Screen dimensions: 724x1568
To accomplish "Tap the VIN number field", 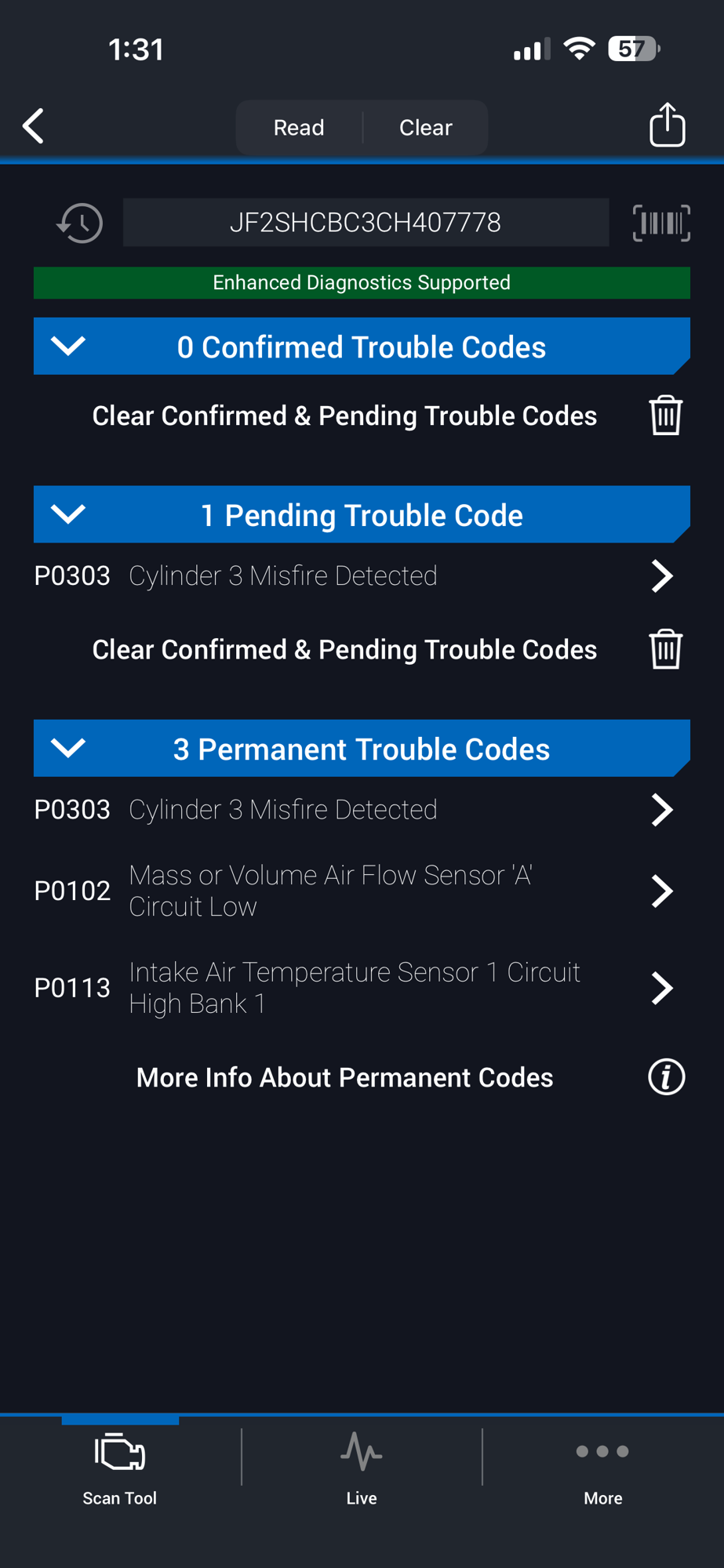I will [366, 223].
